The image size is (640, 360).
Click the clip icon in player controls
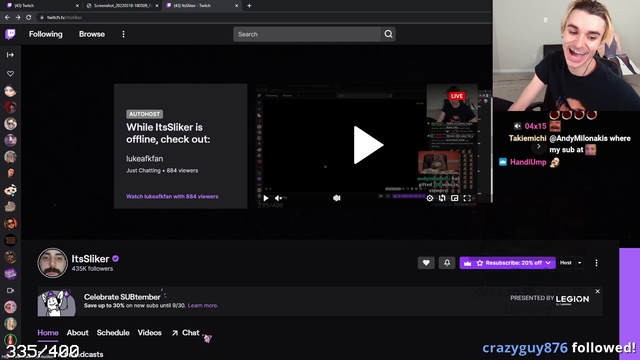pyautogui.click(x=442, y=198)
